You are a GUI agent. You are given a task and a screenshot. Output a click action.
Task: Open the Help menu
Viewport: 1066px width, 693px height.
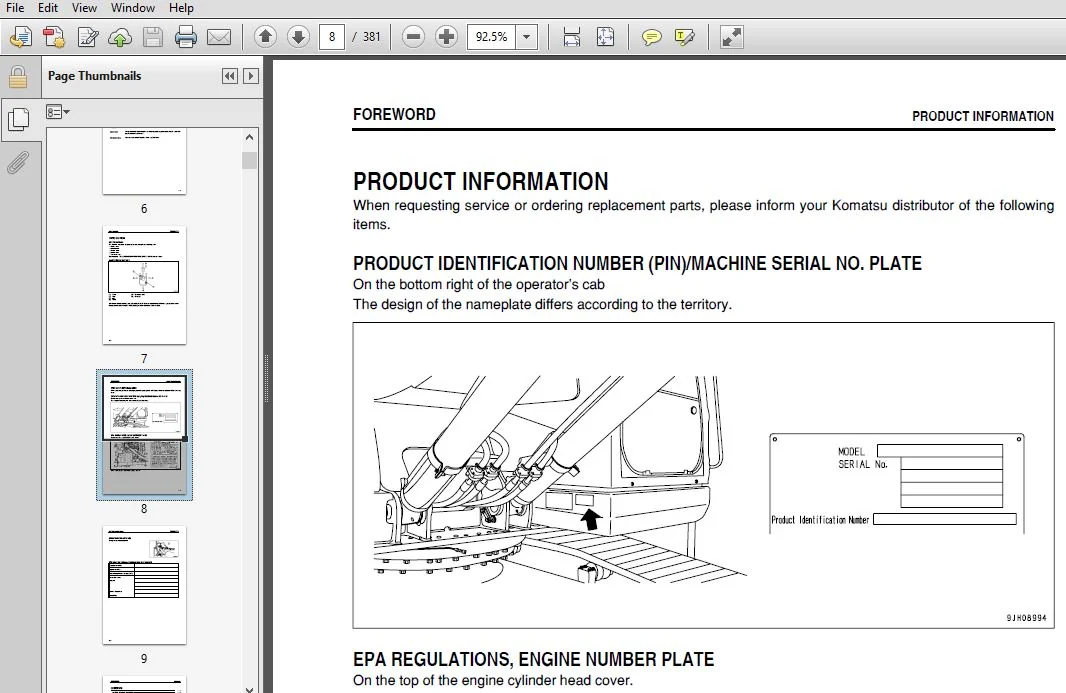[x=181, y=8]
